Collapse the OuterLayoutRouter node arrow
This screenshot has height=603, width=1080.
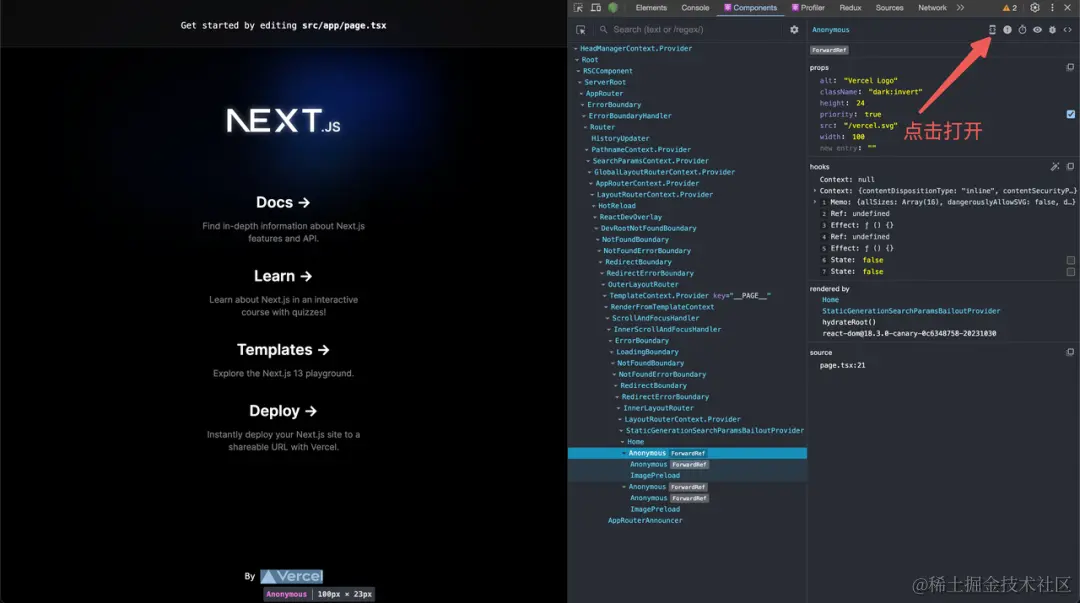coord(603,285)
